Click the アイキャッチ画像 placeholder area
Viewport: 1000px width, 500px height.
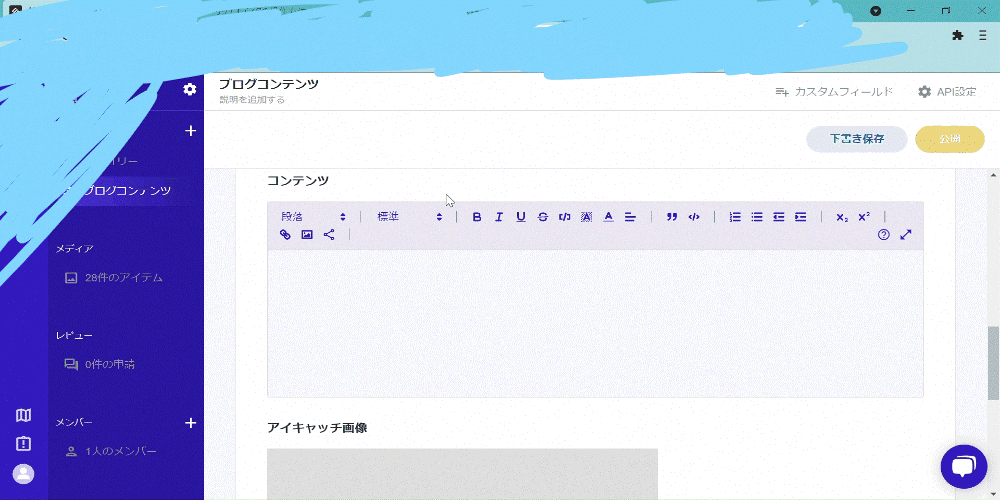462,474
